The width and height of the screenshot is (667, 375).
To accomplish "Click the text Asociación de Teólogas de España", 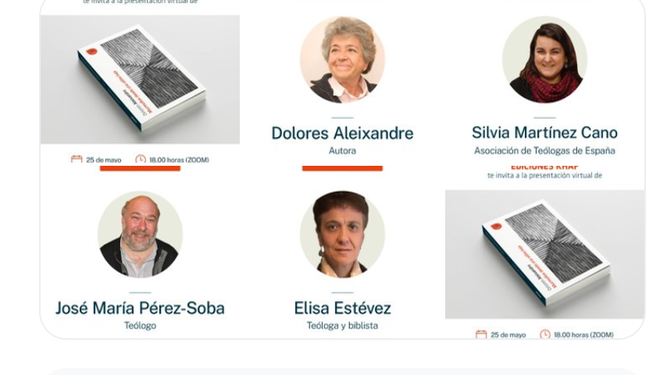I will click(544, 151).
